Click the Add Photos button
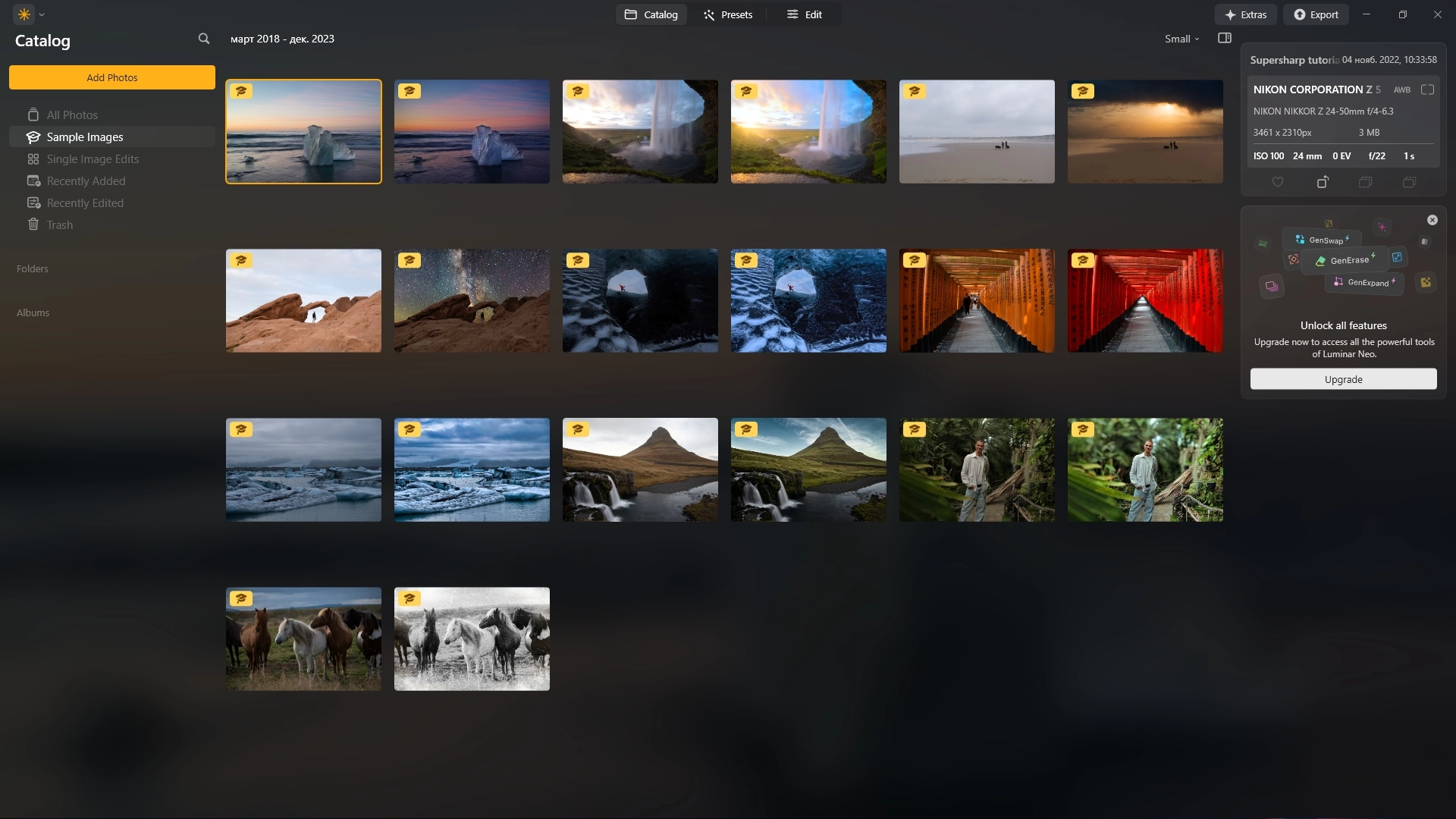 coord(112,77)
